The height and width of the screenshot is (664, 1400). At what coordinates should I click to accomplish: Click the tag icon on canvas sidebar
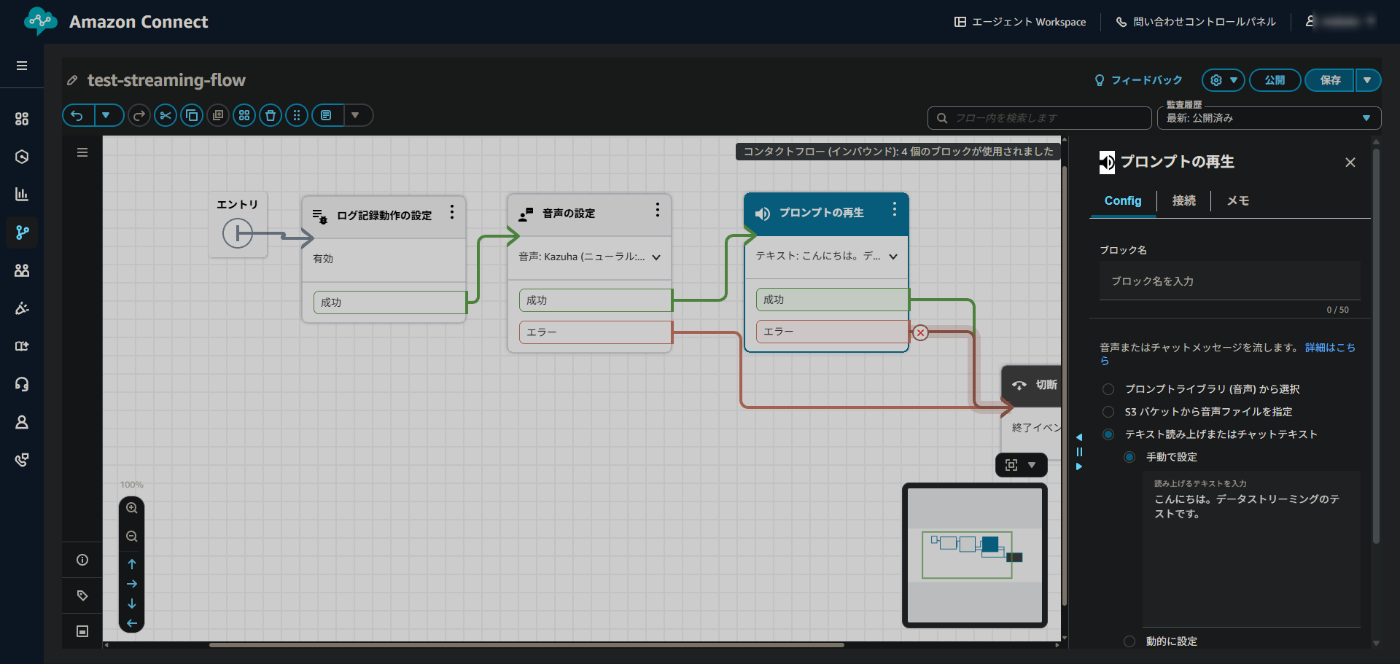83,595
